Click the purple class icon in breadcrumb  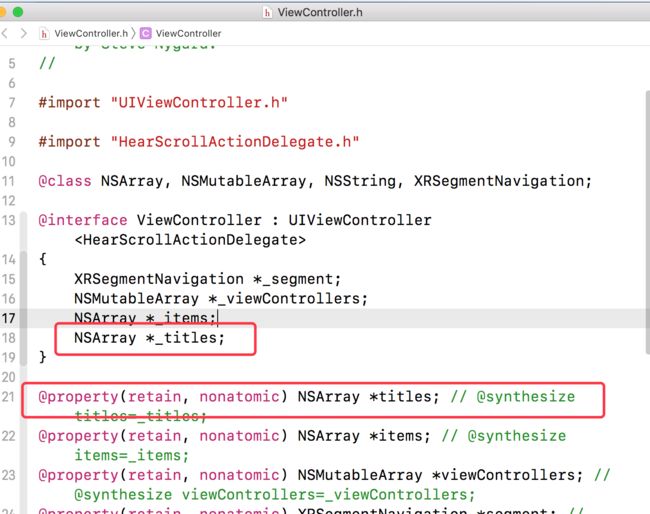pyautogui.click(x=146, y=33)
